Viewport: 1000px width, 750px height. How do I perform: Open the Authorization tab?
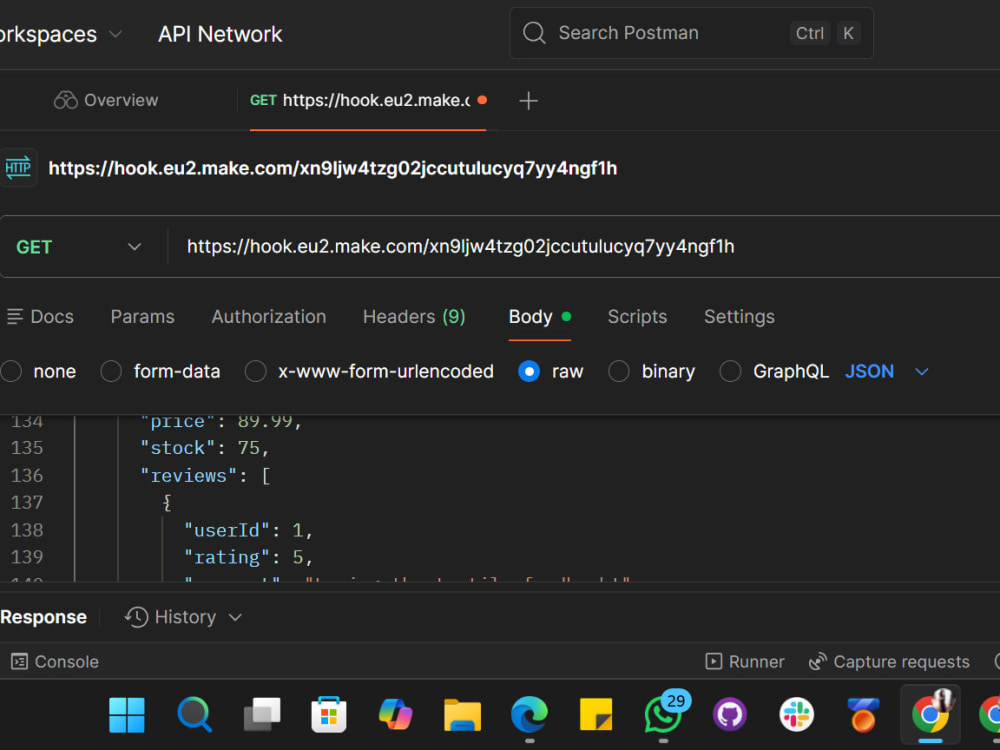click(x=268, y=316)
